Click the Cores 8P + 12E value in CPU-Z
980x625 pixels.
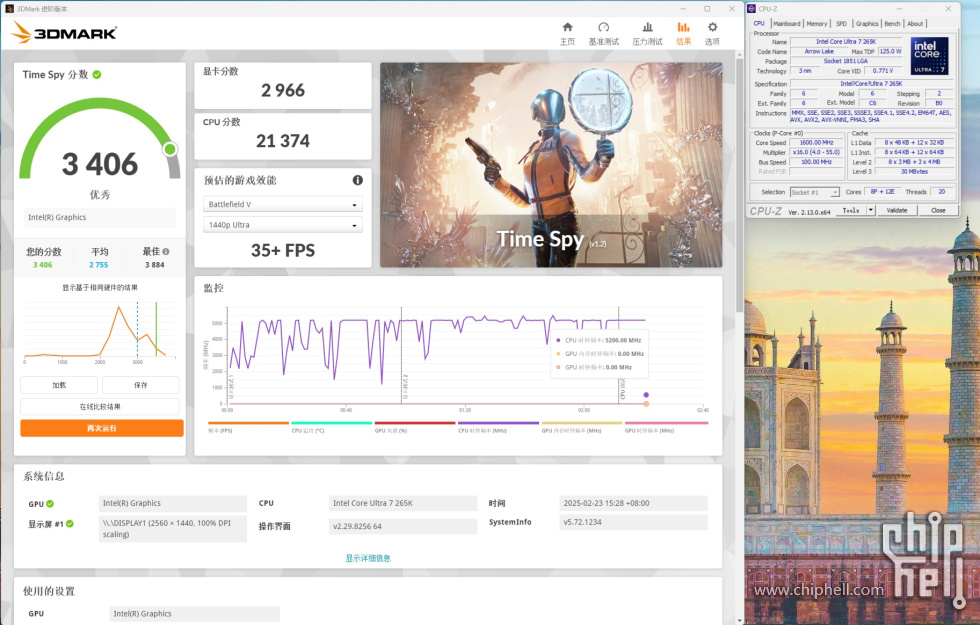[x=882, y=192]
